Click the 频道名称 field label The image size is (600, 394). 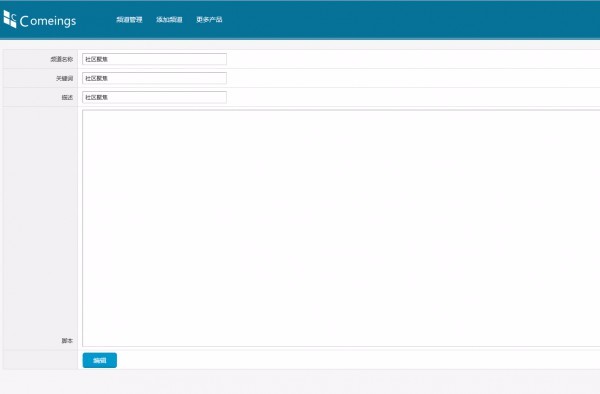tap(62, 59)
